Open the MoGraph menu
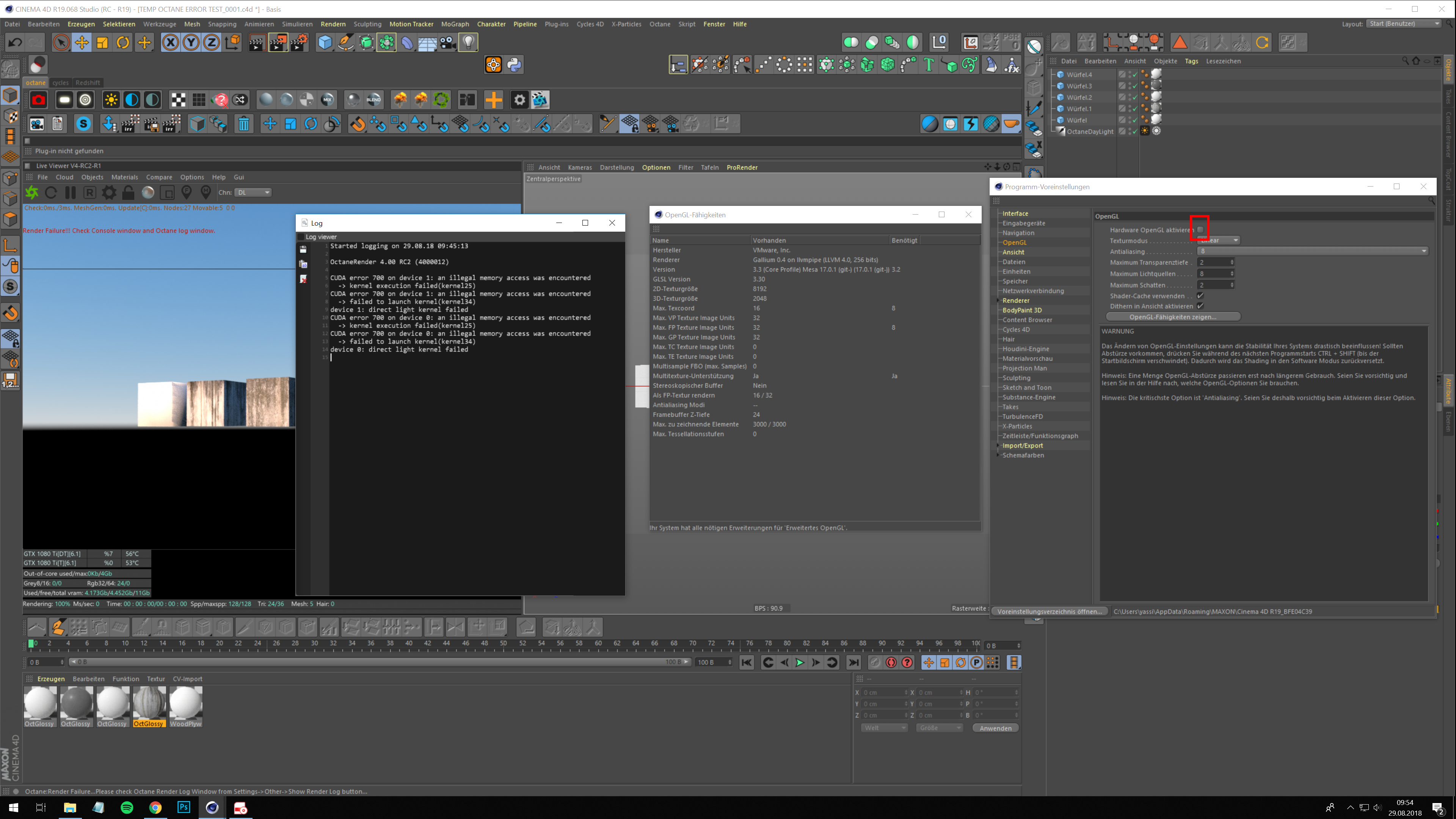 pos(455,24)
